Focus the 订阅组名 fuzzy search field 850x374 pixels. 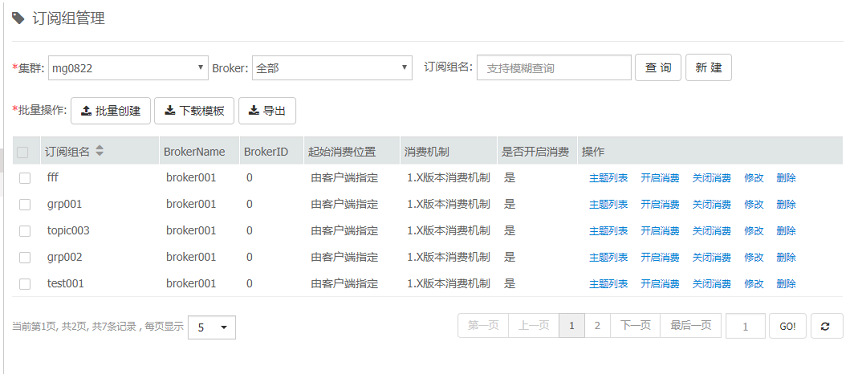point(554,68)
